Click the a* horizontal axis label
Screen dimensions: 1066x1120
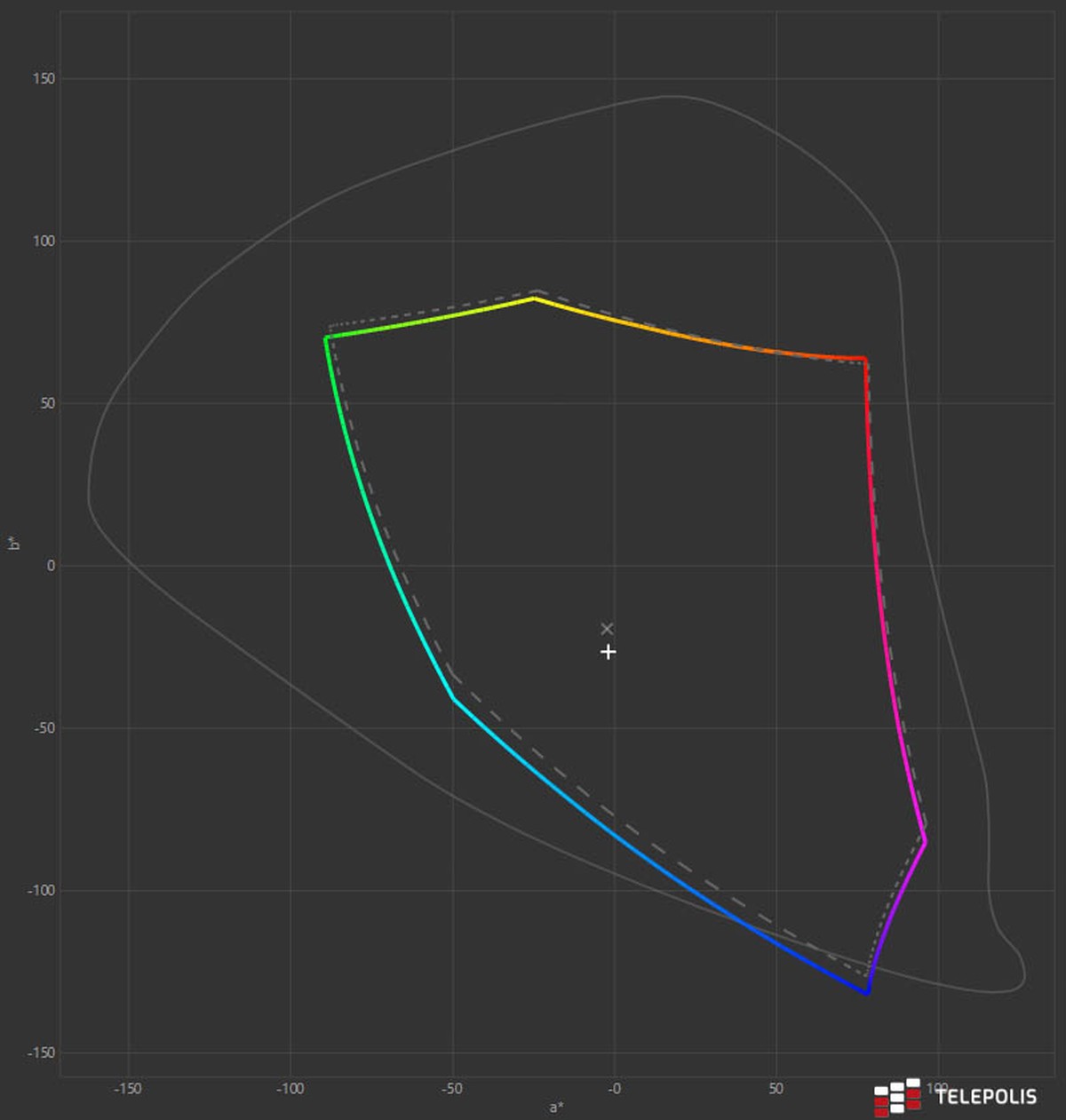pyautogui.click(x=556, y=1107)
